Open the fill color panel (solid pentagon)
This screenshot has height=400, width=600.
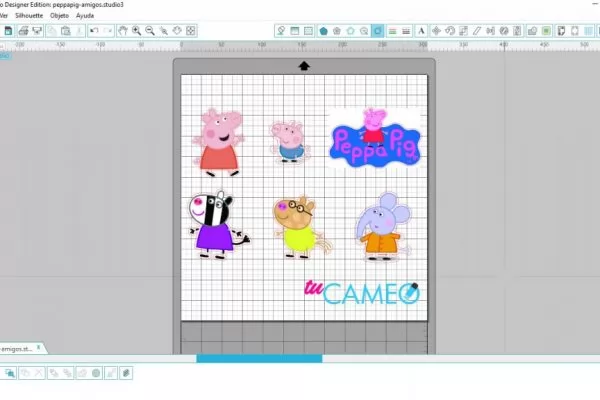click(x=323, y=31)
